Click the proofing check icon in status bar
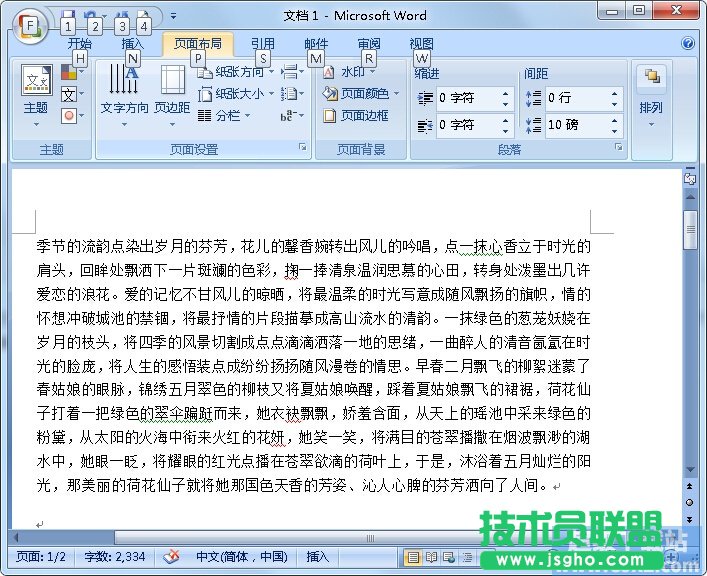 172,557
